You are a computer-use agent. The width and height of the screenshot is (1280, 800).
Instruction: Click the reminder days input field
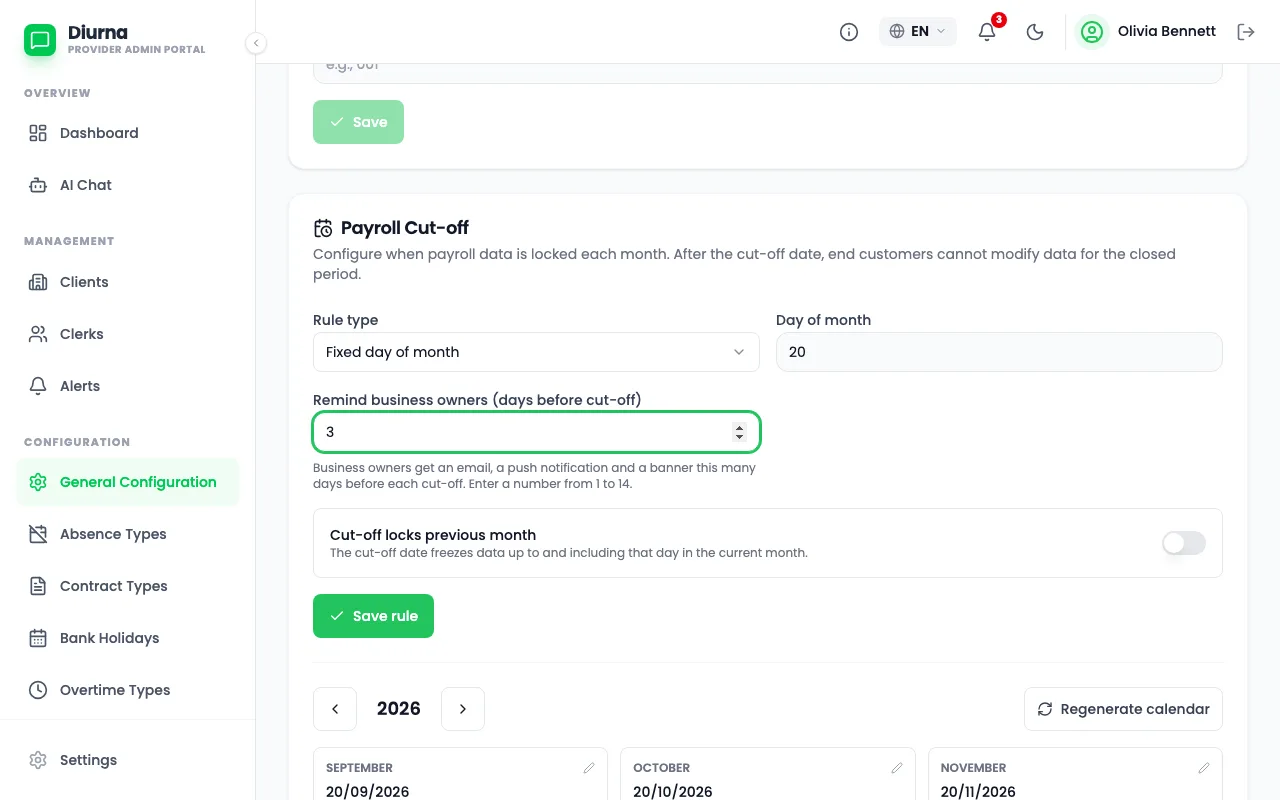(536, 432)
